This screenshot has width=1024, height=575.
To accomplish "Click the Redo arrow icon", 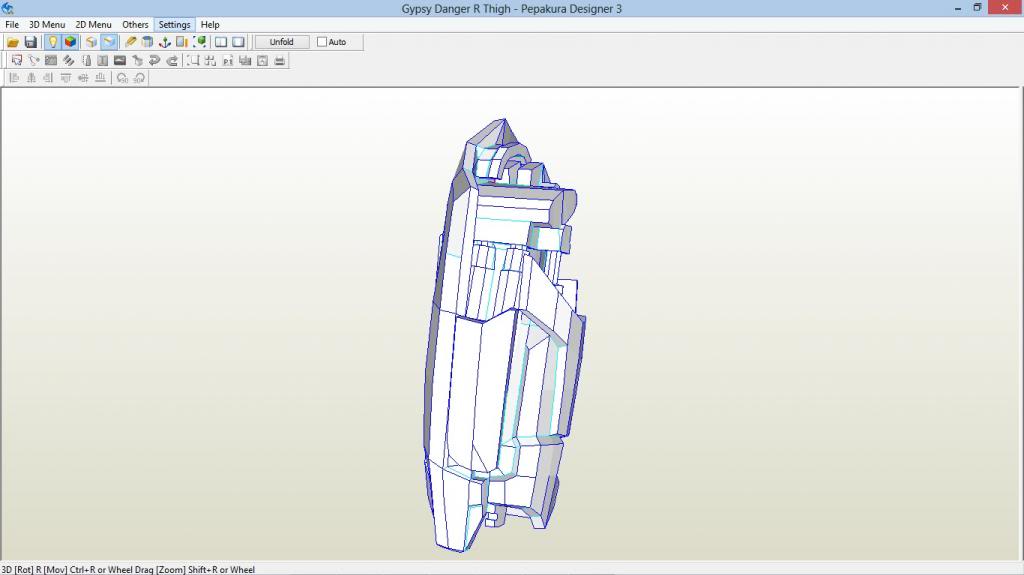I will click(172, 61).
